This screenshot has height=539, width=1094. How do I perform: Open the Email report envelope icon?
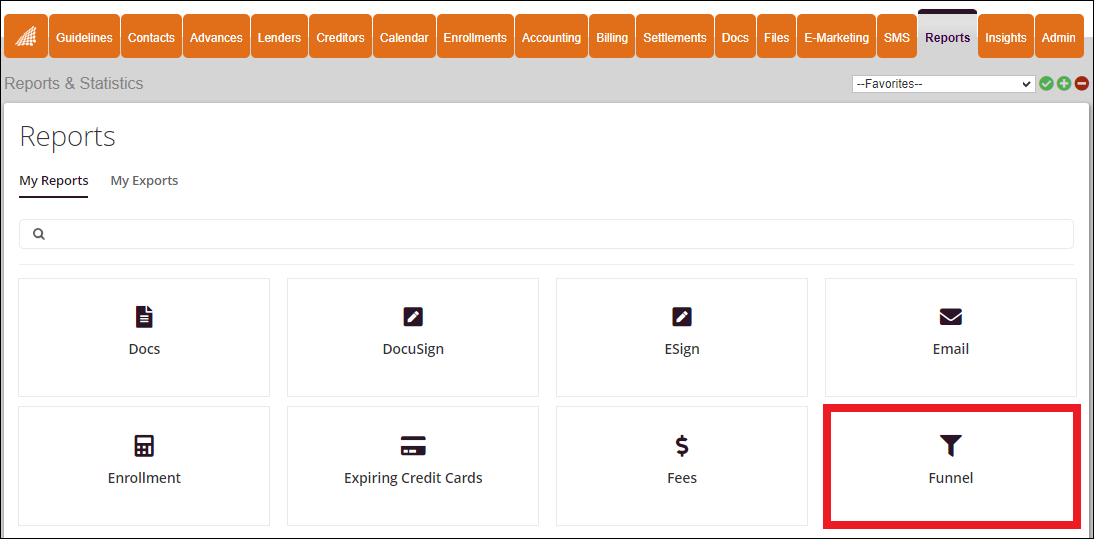point(950,317)
